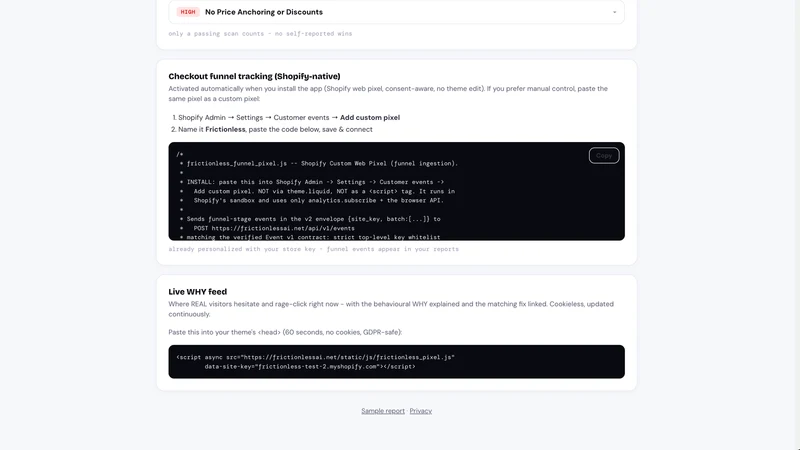Screen dimensions: 800x450
Task: Click the data-site-key attribute line
Action: 310,366
